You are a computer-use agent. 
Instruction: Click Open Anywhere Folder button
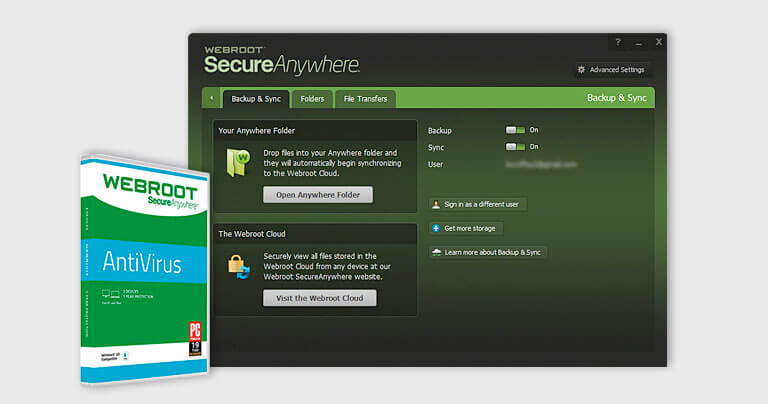point(318,195)
